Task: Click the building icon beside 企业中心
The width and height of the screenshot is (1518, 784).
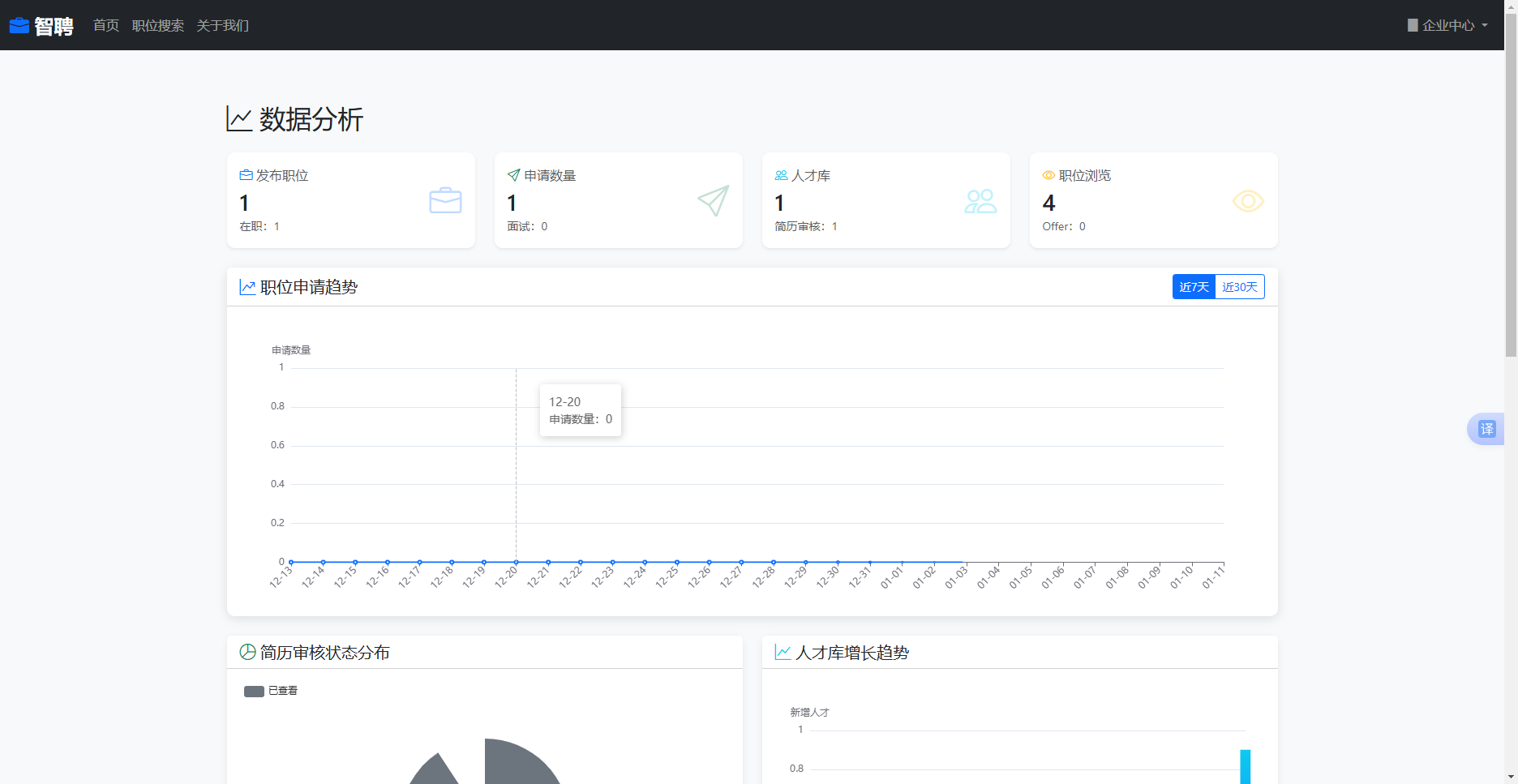Action: pyautogui.click(x=1413, y=26)
